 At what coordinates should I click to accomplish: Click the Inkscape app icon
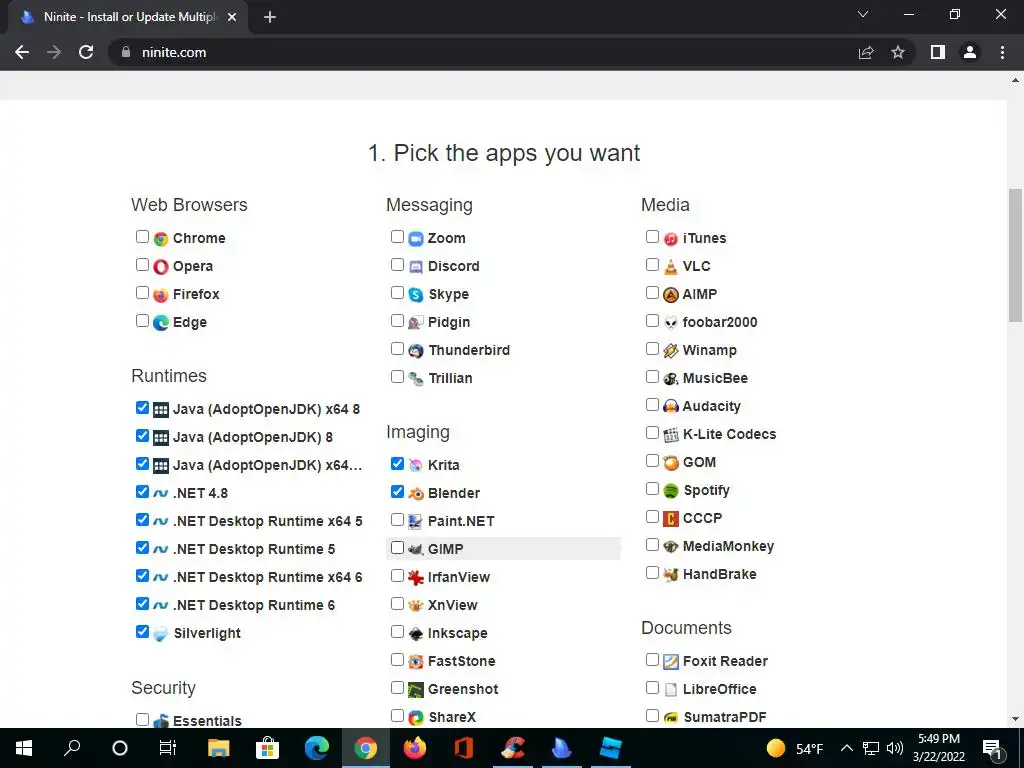[416, 633]
